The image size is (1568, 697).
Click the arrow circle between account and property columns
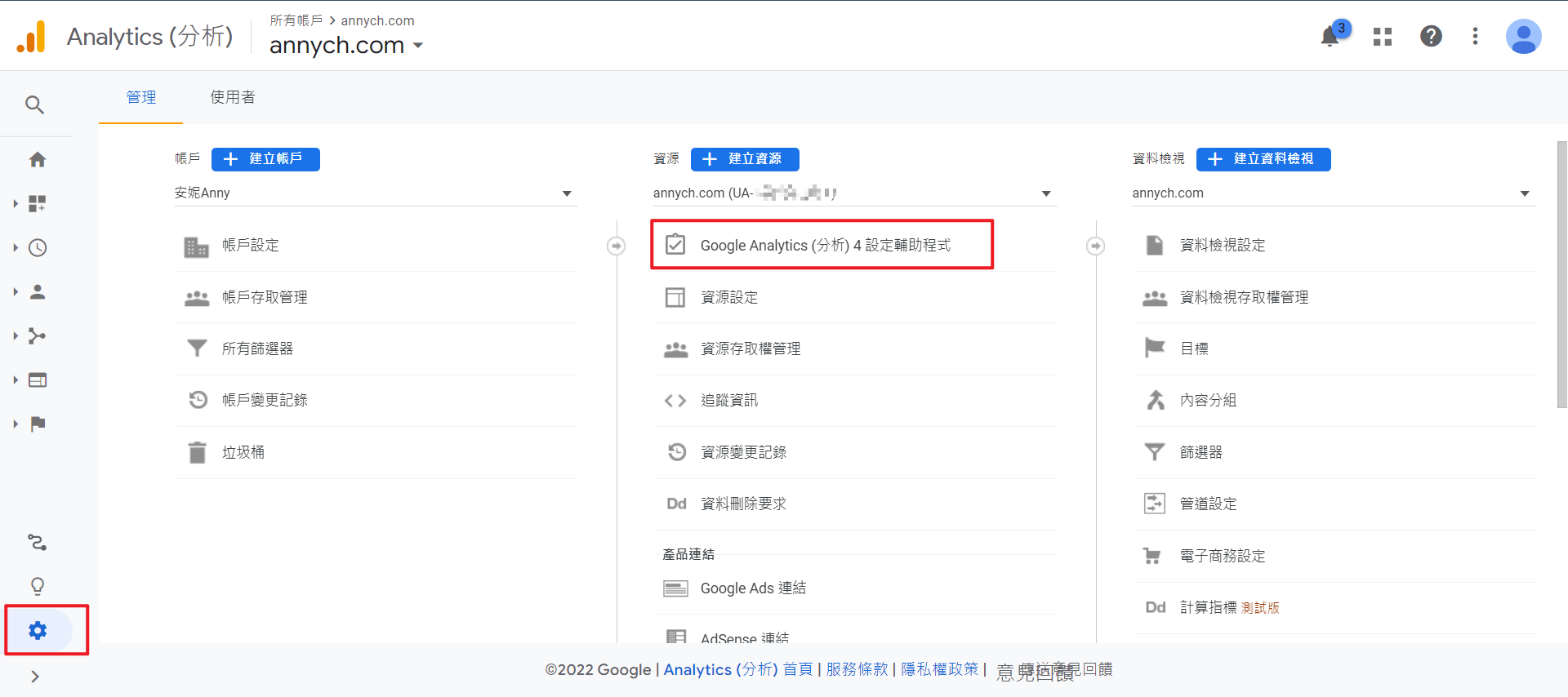tap(617, 246)
